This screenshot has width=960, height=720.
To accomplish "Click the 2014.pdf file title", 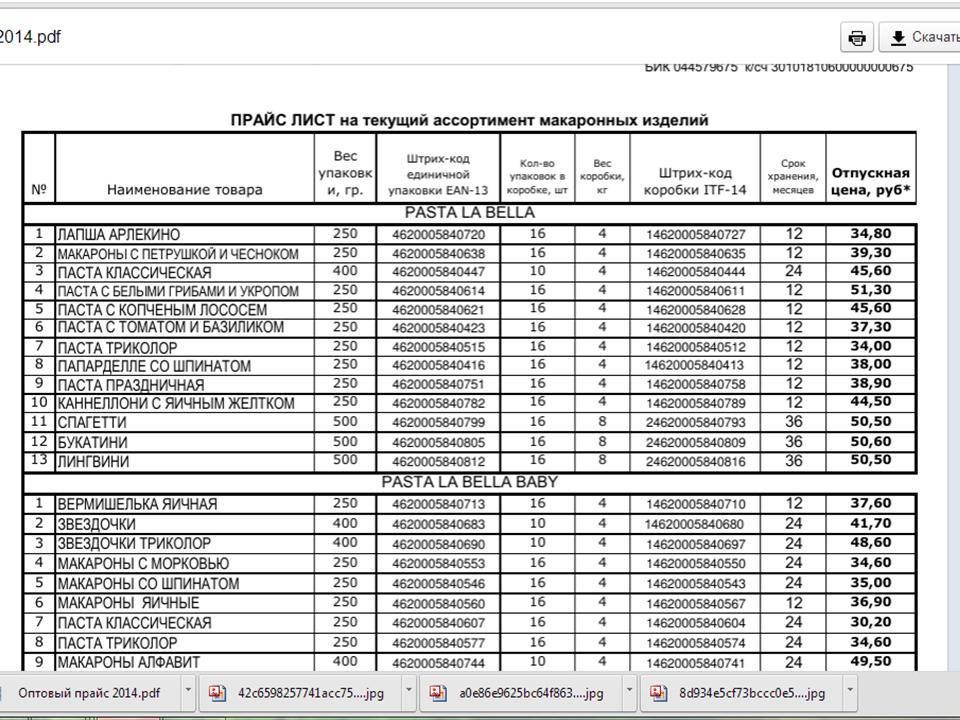I will pos(30,37).
